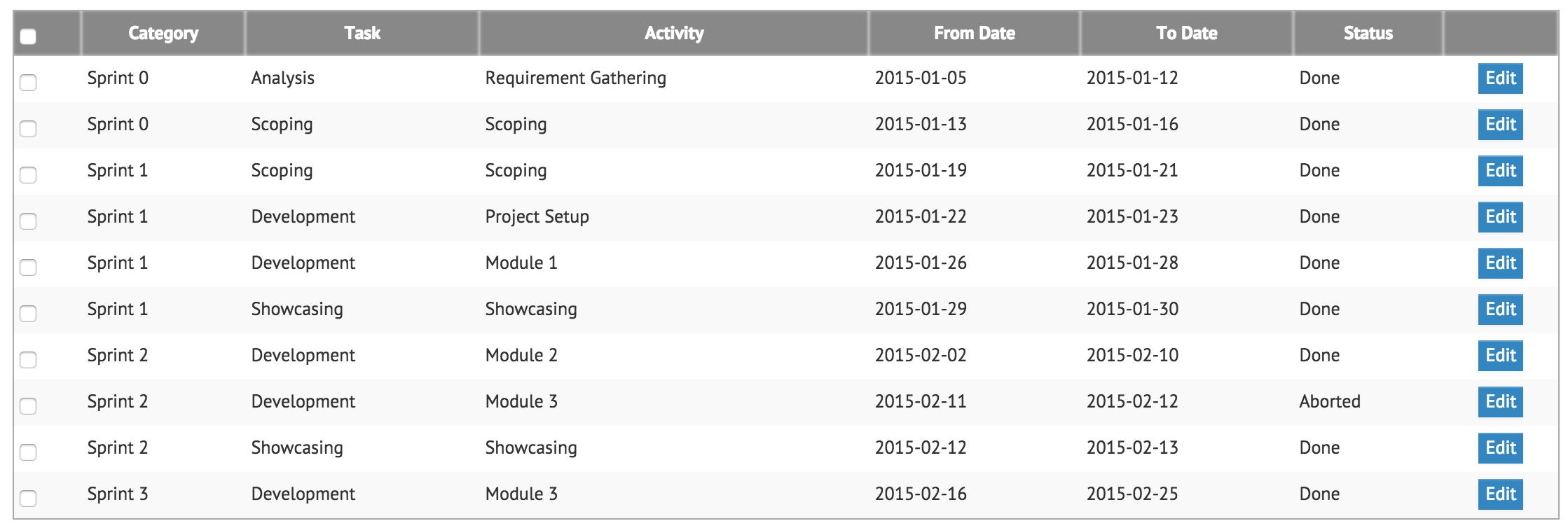Click Edit for Sprint 0 Scoping row
The image size is (1568, 528).
[x=1500, y=125]
